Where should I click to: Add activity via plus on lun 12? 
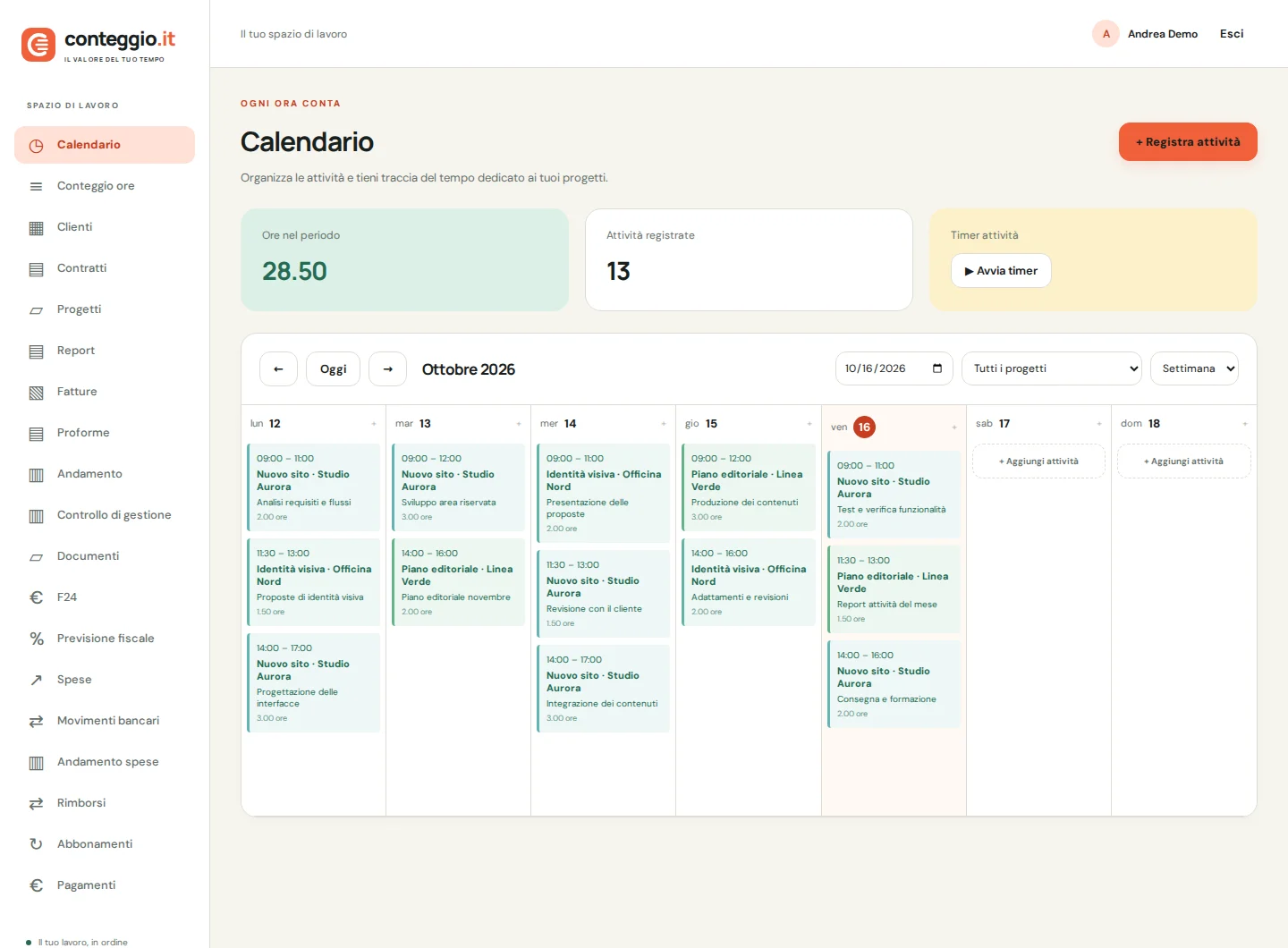click(374, 424)
